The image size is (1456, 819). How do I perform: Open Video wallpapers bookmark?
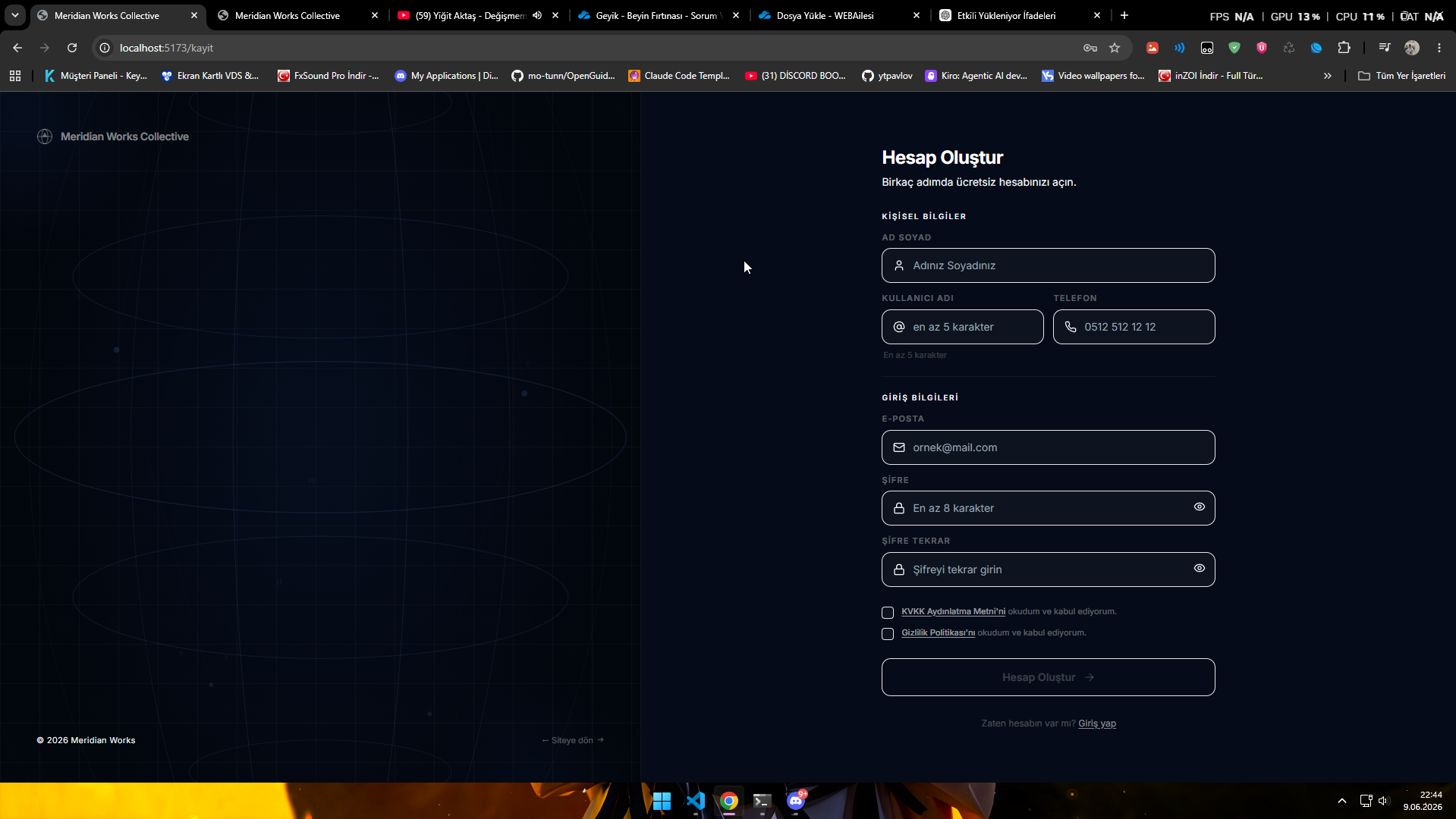pos(1093,76)
